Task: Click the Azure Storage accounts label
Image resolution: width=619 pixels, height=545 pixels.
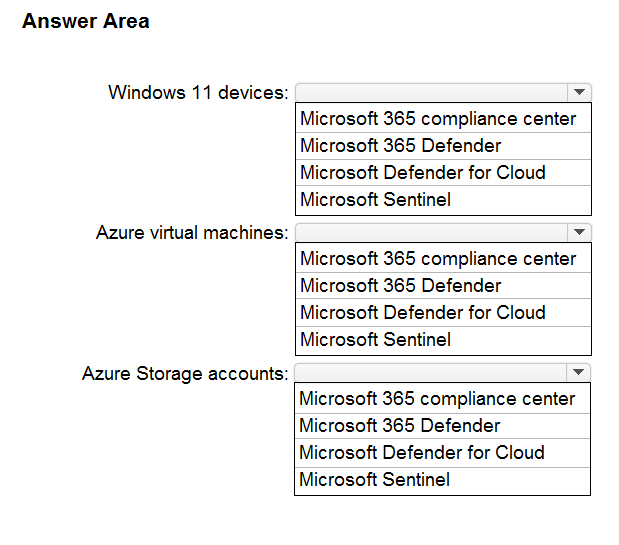Action: coord(185,373)
